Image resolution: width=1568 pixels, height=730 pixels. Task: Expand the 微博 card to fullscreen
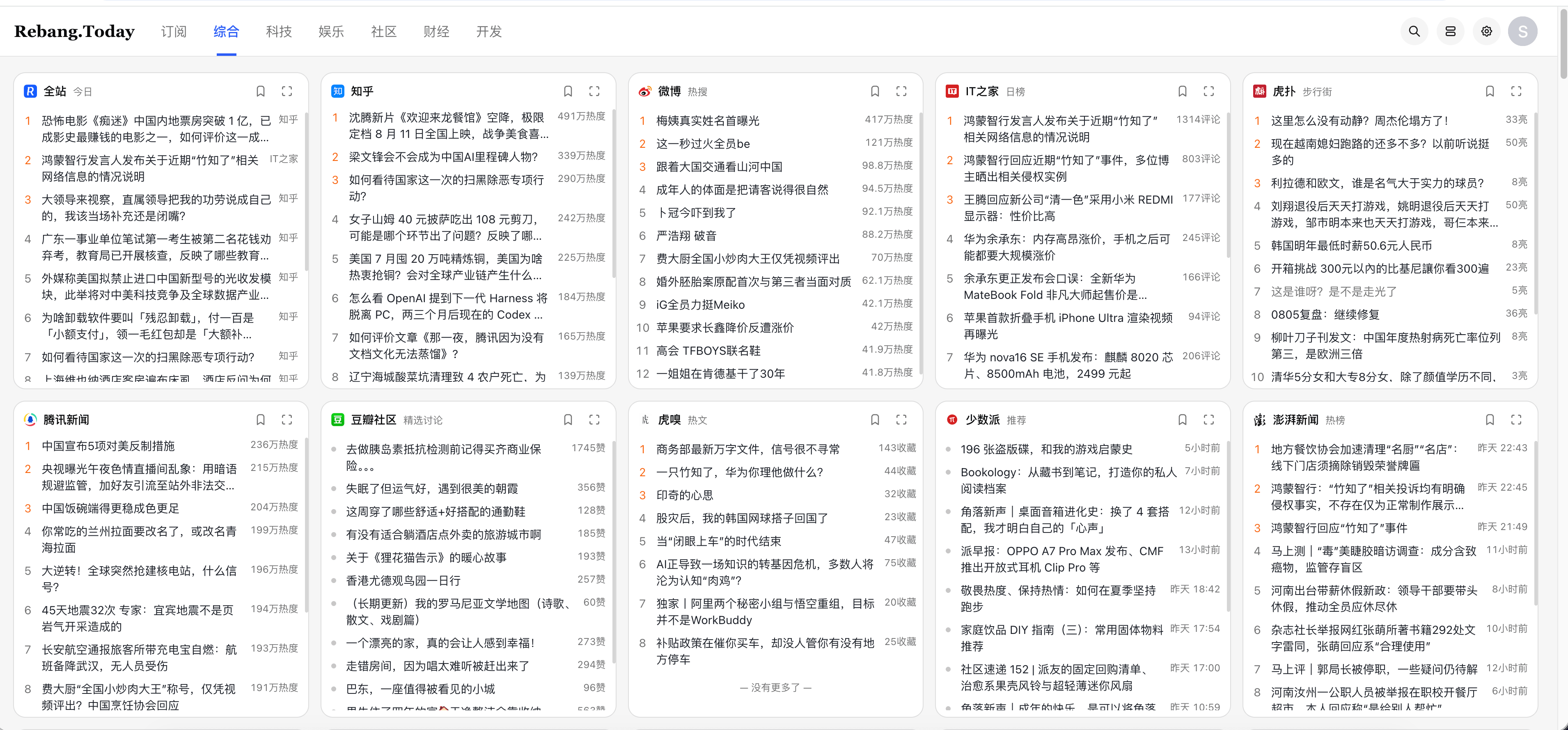click(901, 91)
